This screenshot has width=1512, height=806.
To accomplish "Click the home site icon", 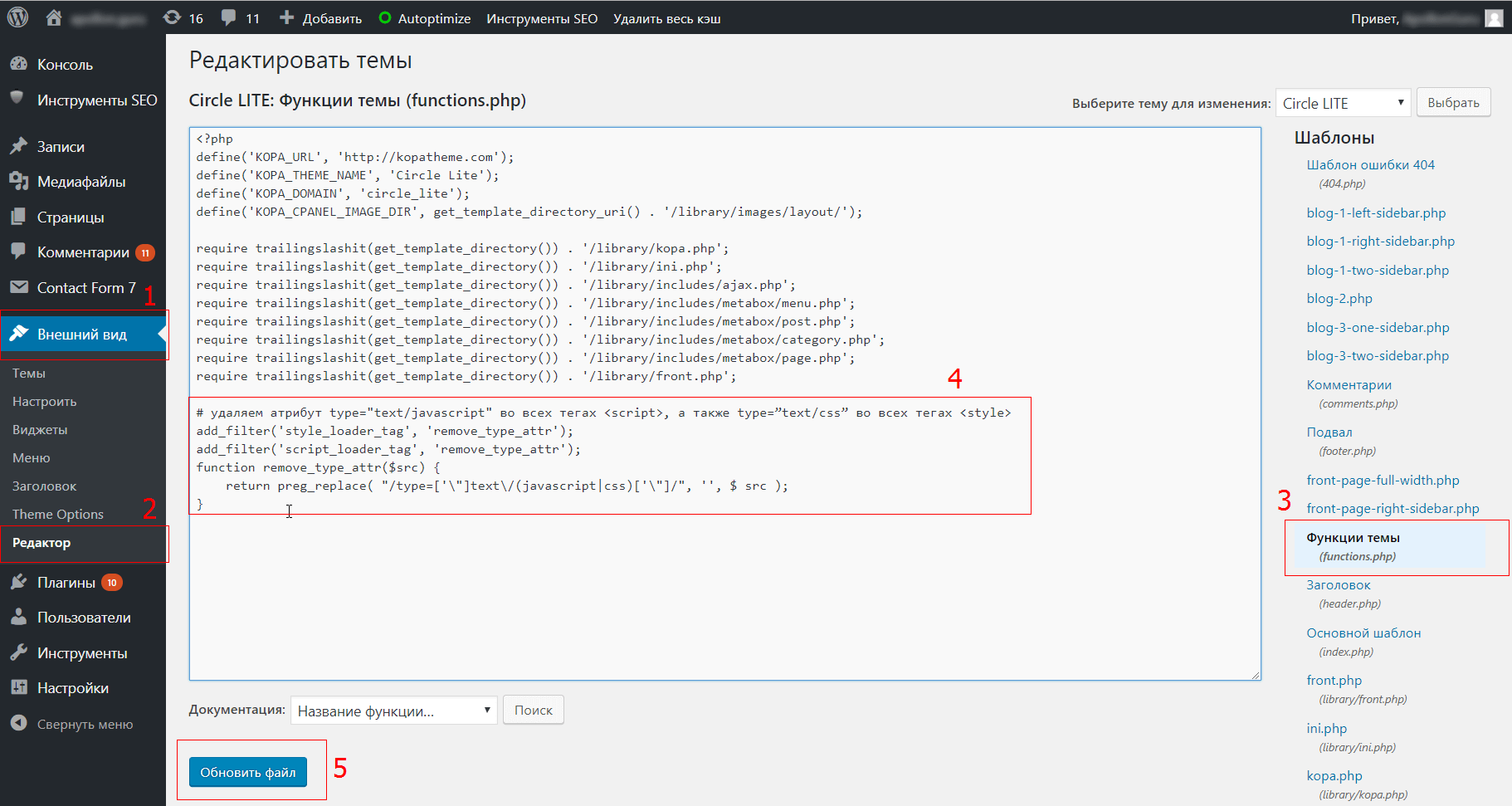I will [54, 17].
